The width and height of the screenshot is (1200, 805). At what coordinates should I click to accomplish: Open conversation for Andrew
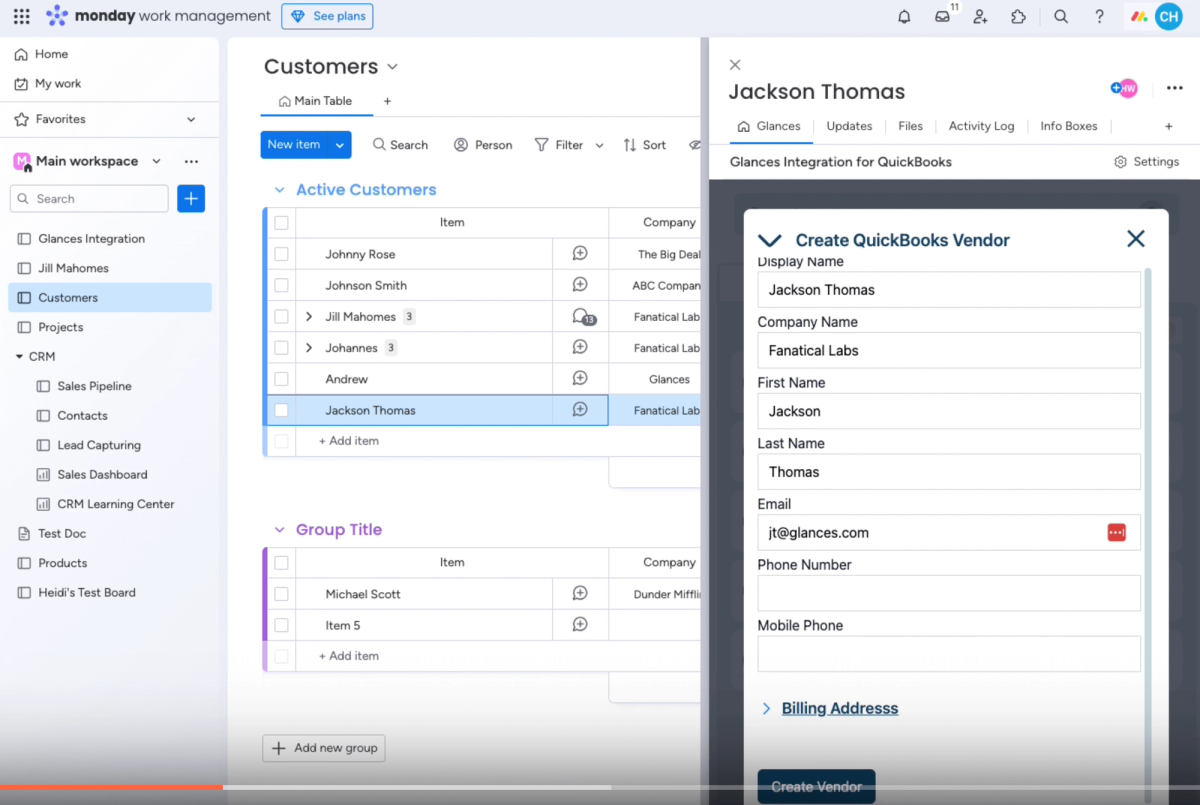coord(580,378)
